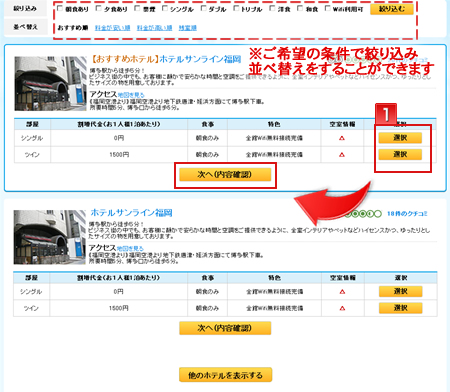Open 地図を見る in the recommended hotel card

131,95
